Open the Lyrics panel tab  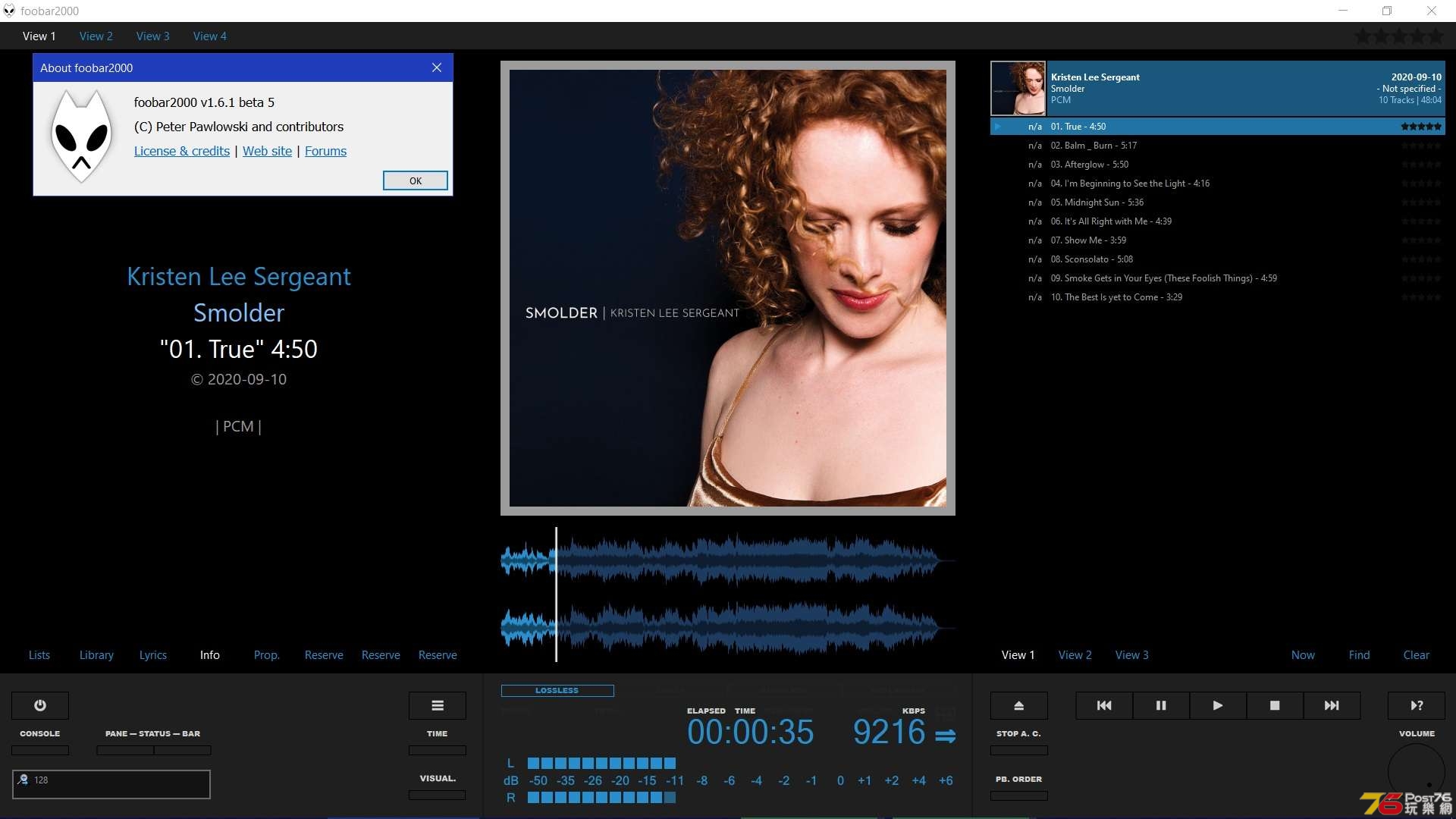153,654
